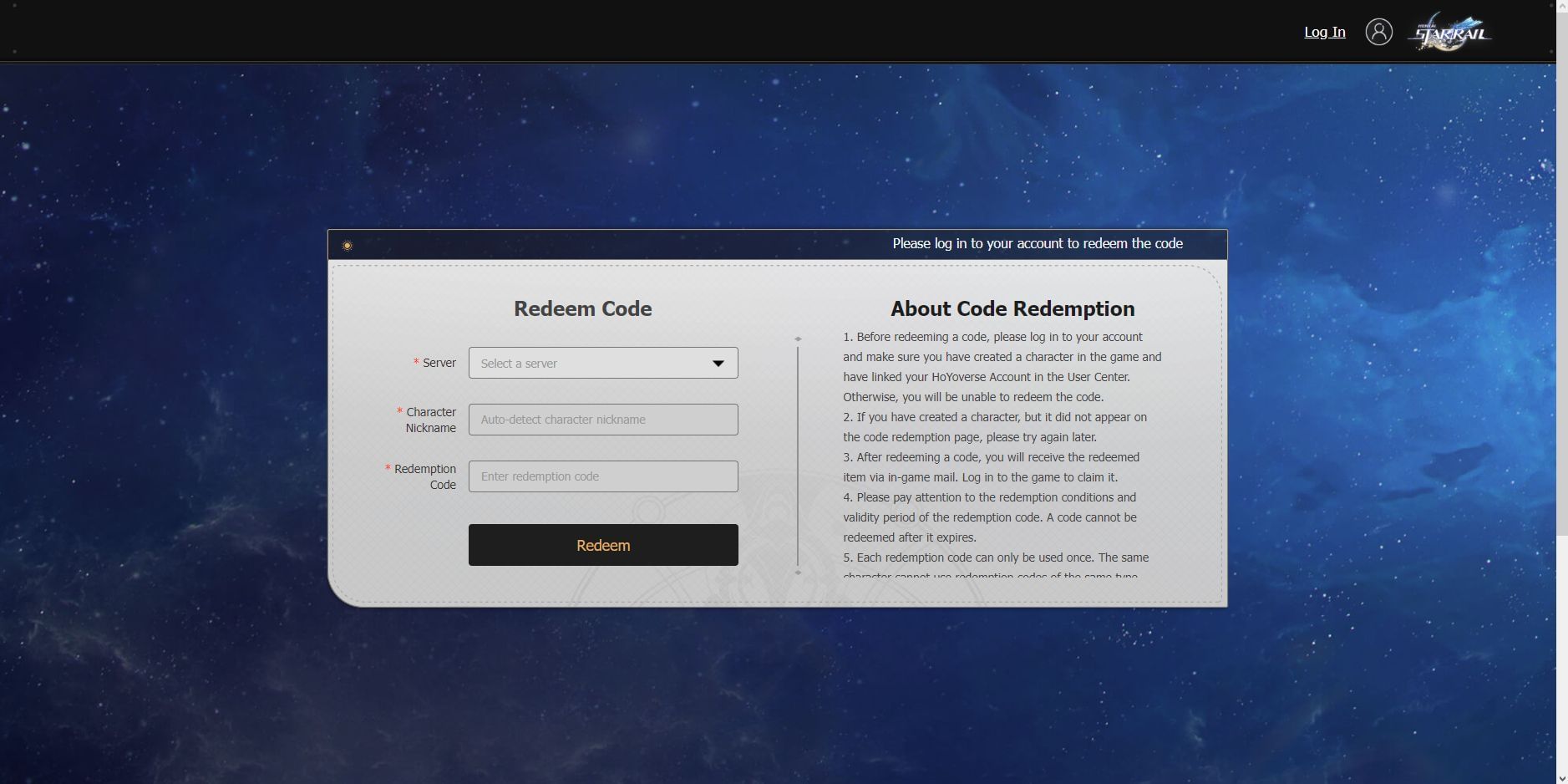Expand the Server dropdown arrow
This screenshot has height=784, width=1568.
(x=718, y=364)
